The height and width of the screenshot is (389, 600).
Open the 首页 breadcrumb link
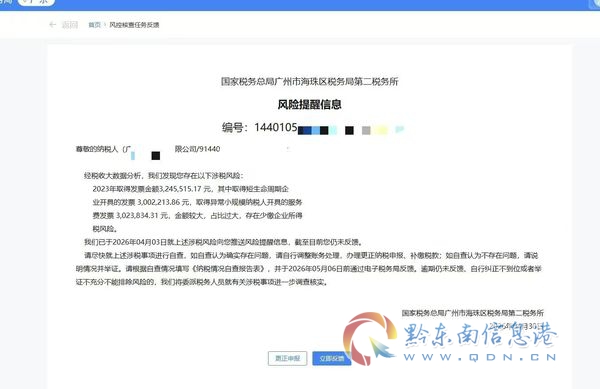coord(95,25)
